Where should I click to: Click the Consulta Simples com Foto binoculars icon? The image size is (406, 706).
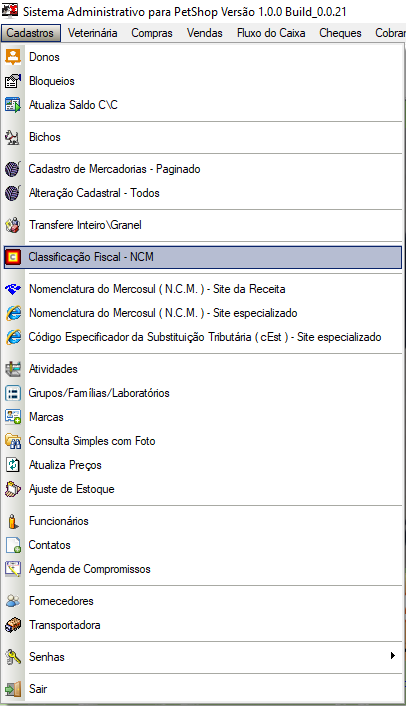[13, 441]
